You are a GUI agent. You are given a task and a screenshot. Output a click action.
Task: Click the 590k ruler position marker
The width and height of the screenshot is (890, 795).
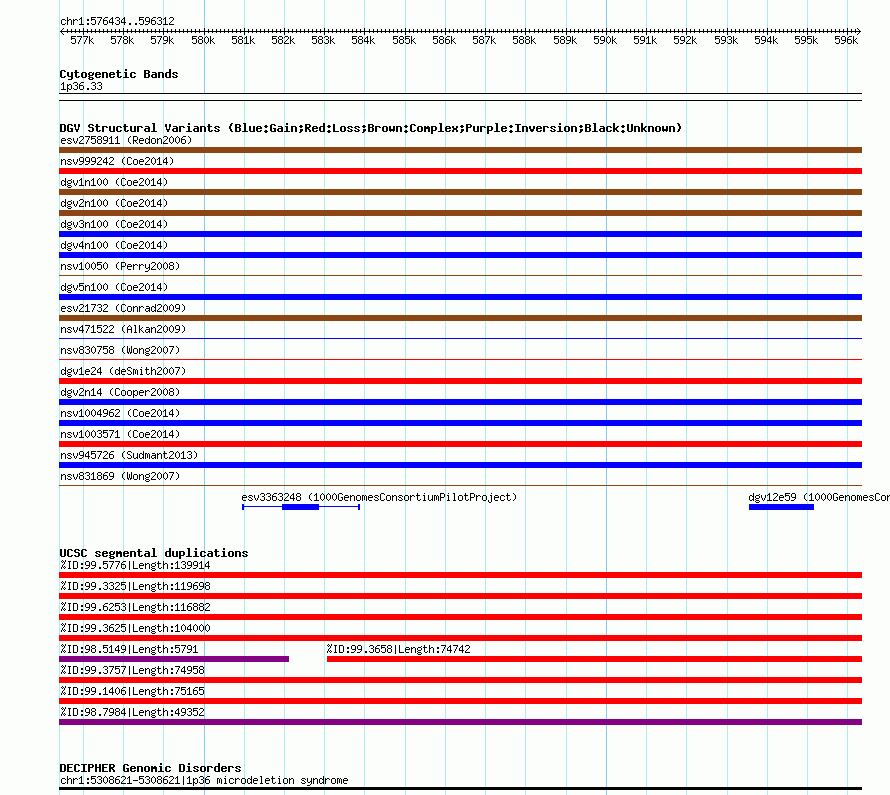coord(605,40)
